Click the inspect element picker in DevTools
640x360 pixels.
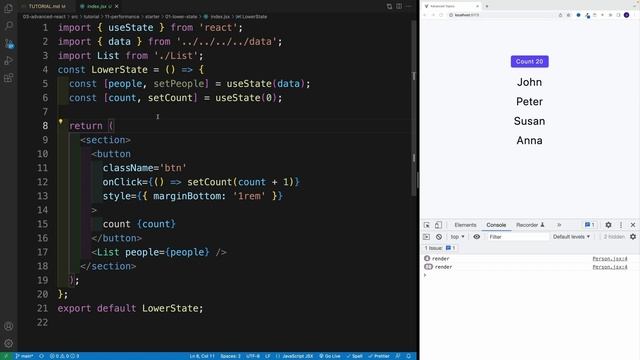pos(427,225)
